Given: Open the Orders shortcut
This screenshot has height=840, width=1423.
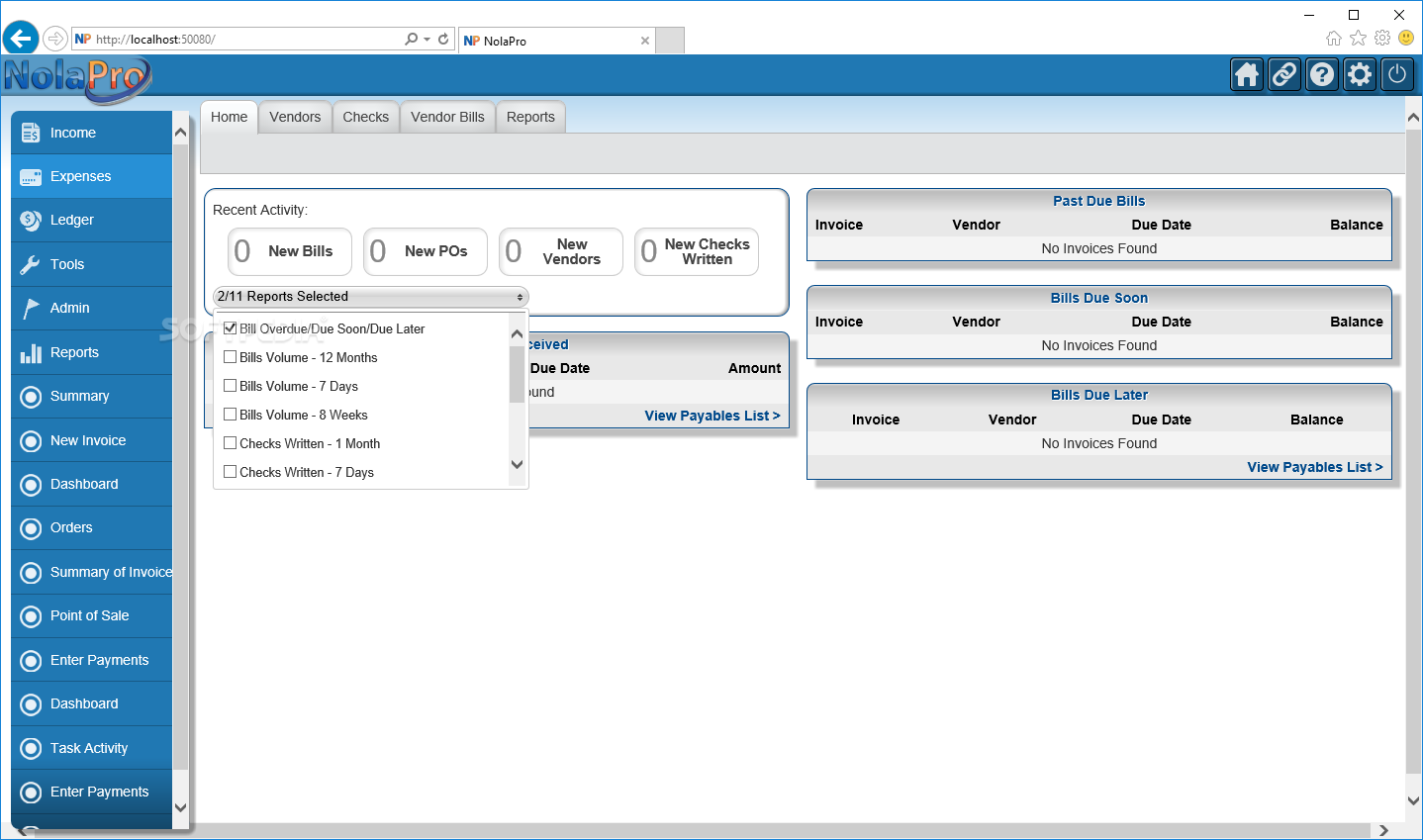Looking at the screenshot, I should [x=91, y=528].
